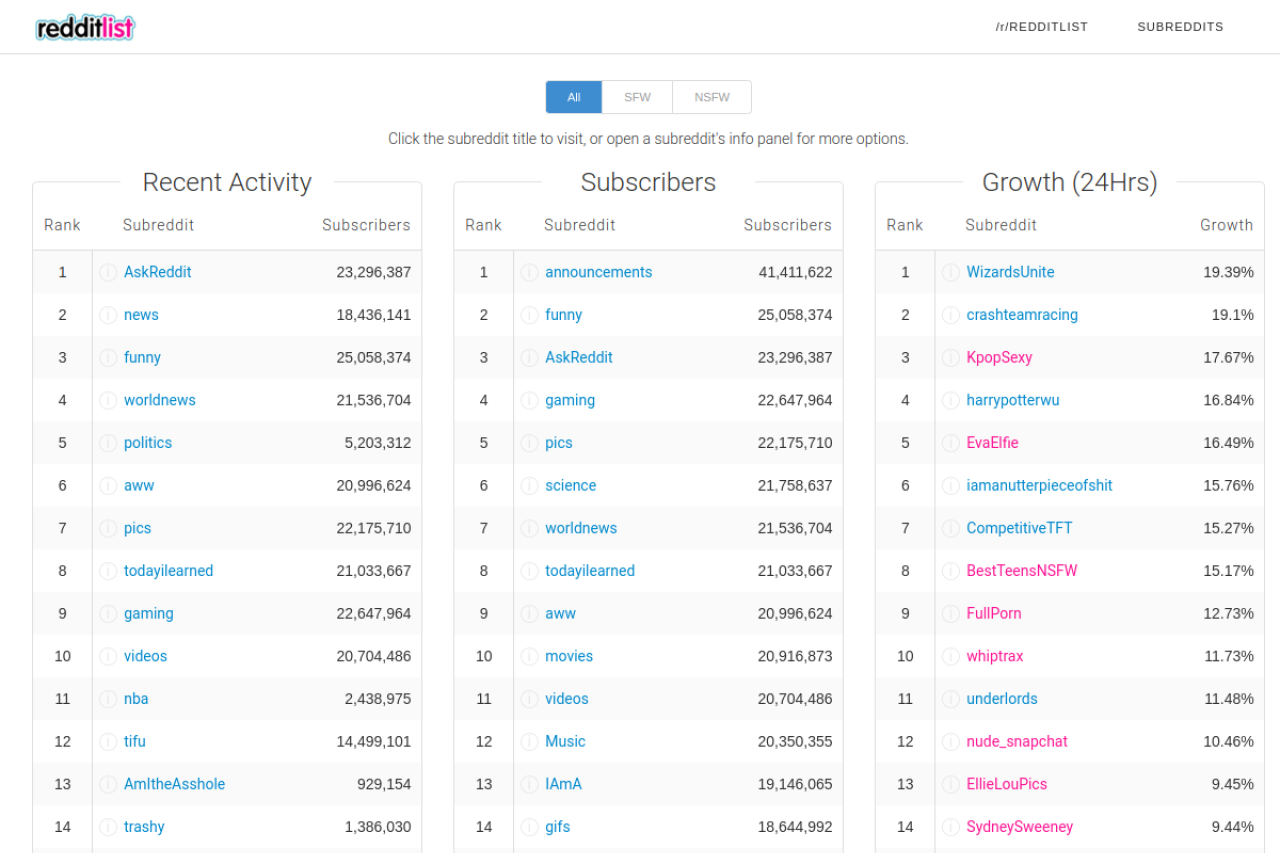1280x853 pixels.
Task: Open the info icon for Music
Action: pyautogui.click(x=529, y=741)
